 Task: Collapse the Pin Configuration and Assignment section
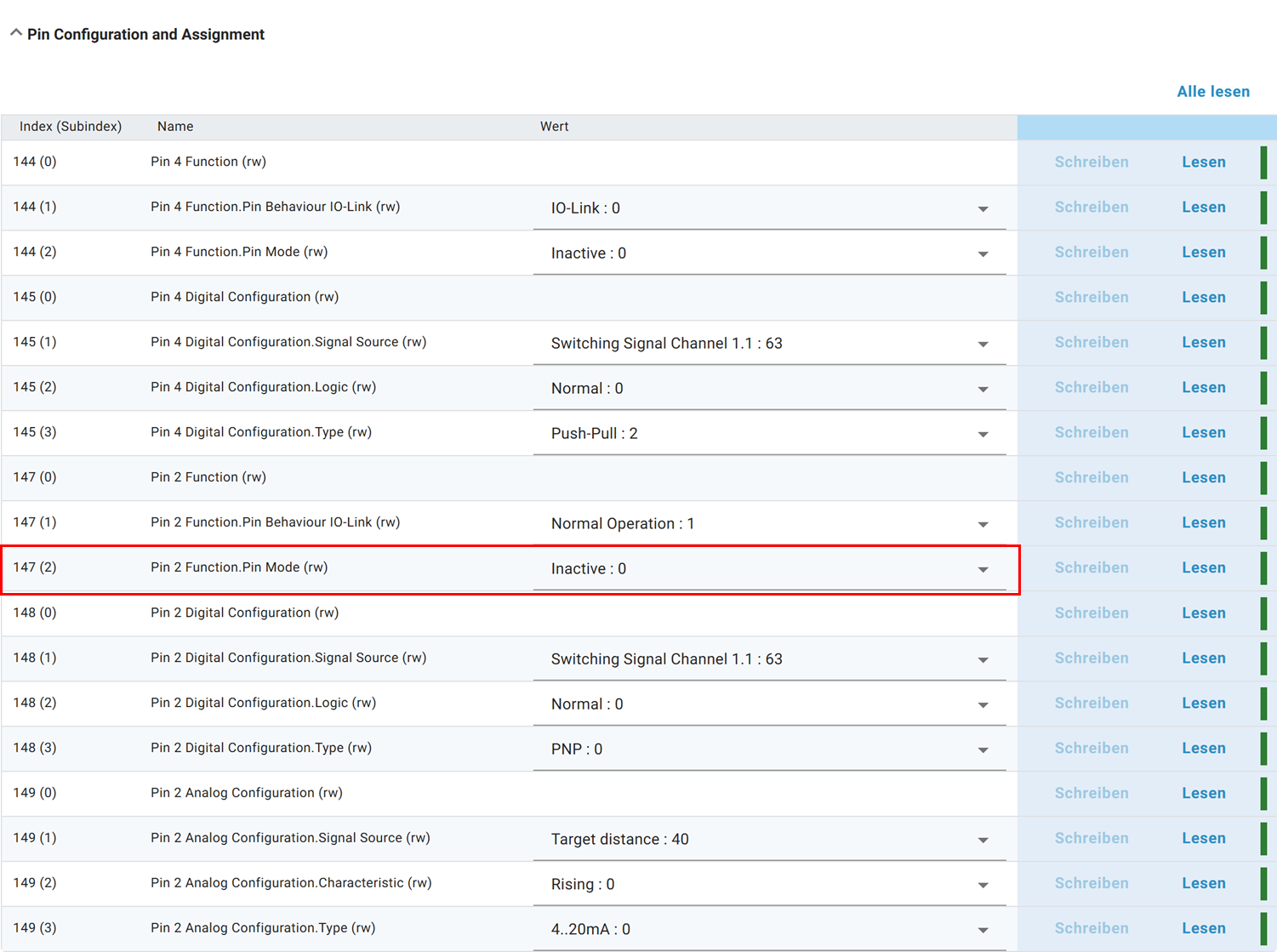pos(16,33)
